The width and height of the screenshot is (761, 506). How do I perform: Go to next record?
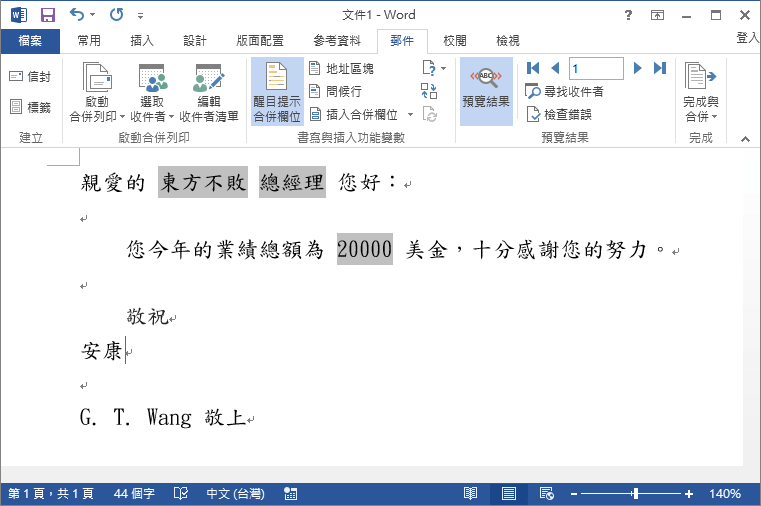click(x=637, y=68)
